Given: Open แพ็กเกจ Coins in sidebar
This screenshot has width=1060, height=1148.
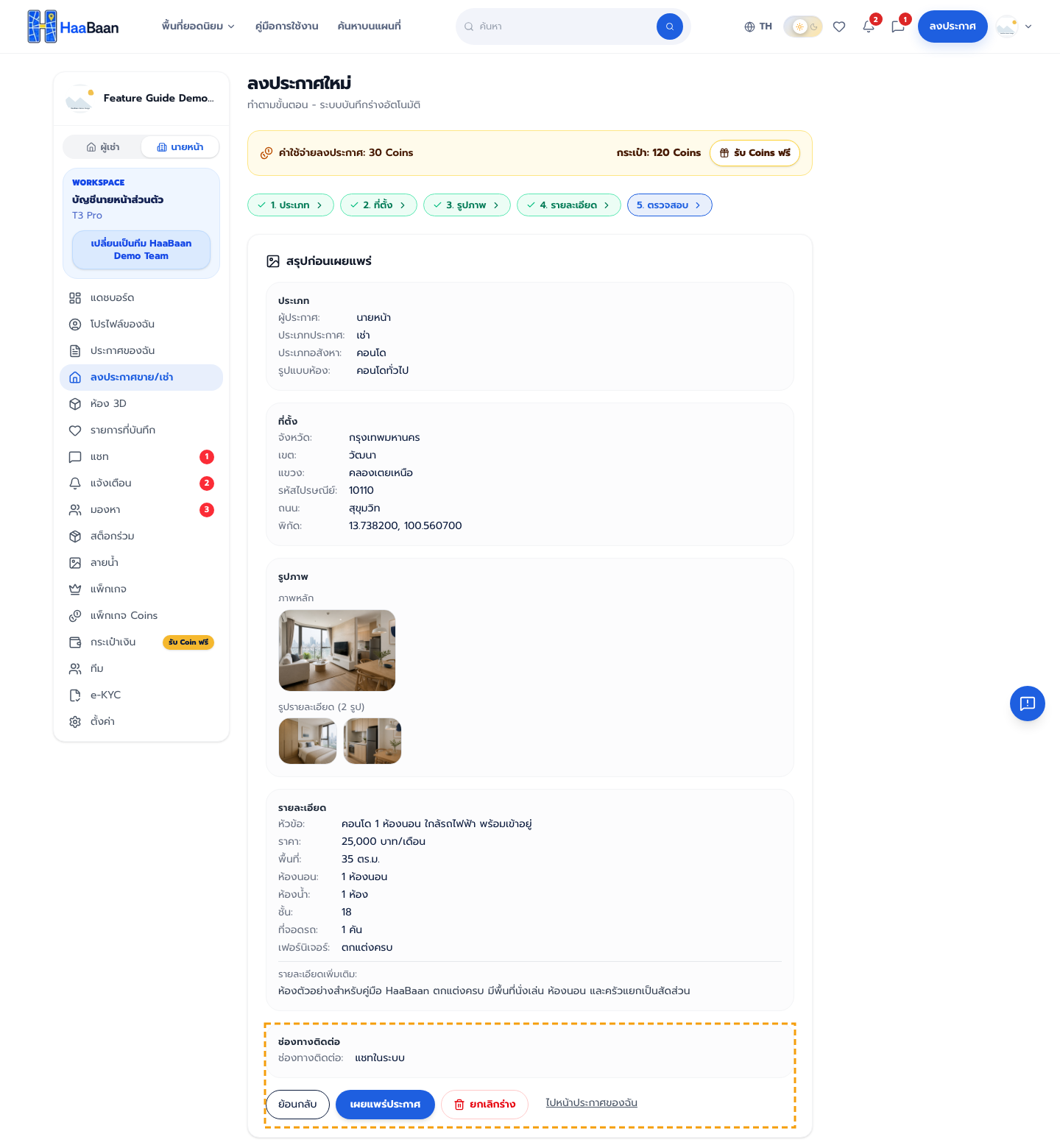Looking at the screenshot, I should pos(141,616).
